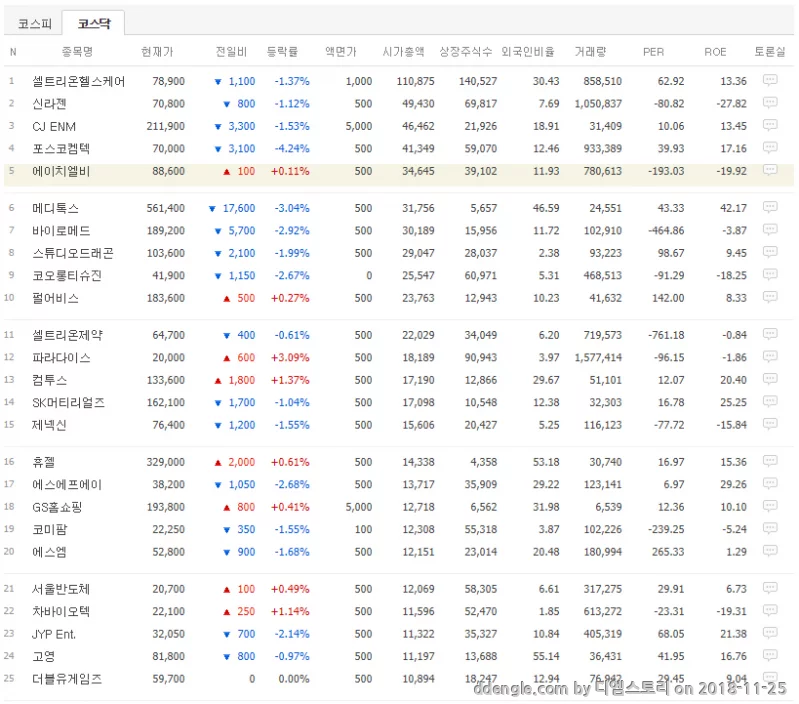This screenshot has width=799, height=704.
Task: Open the 바이로메드 stock link
Action: (x=61, y=230)
